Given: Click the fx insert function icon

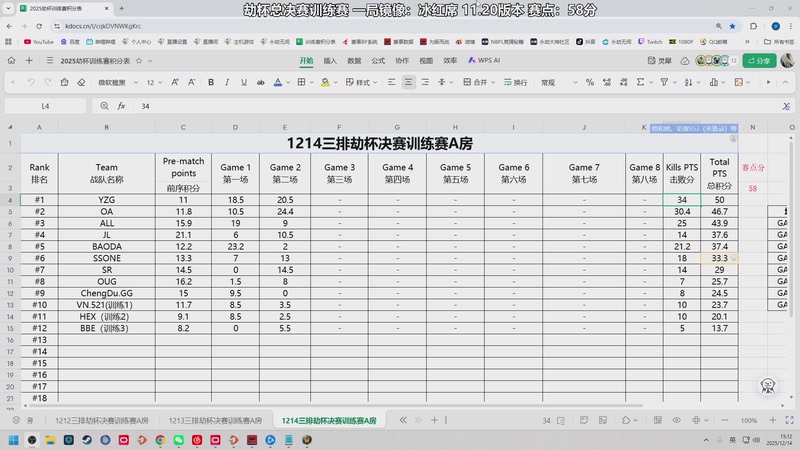Looking at the screenshot, I should pyautogui.click(x=121, y=106).
